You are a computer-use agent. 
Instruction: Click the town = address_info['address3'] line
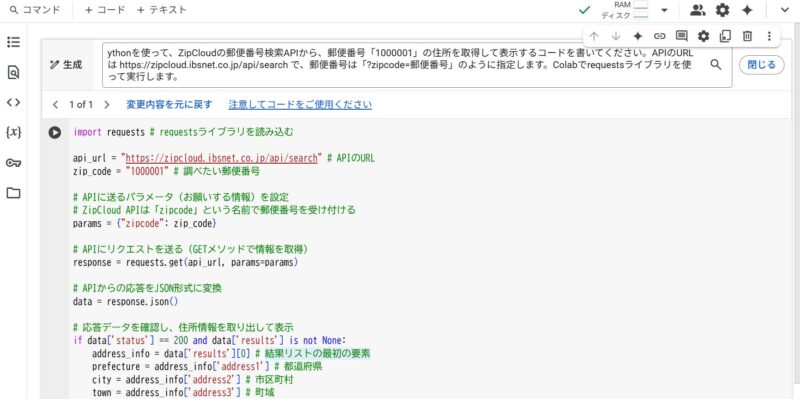tap(183, 393)
